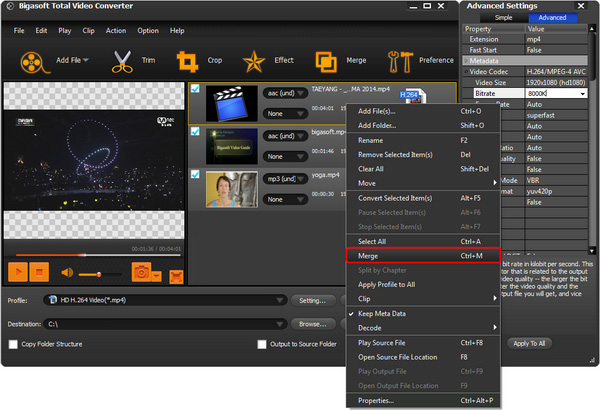
Task: Open Add File dropdown arrow
Action: (86, 60)
